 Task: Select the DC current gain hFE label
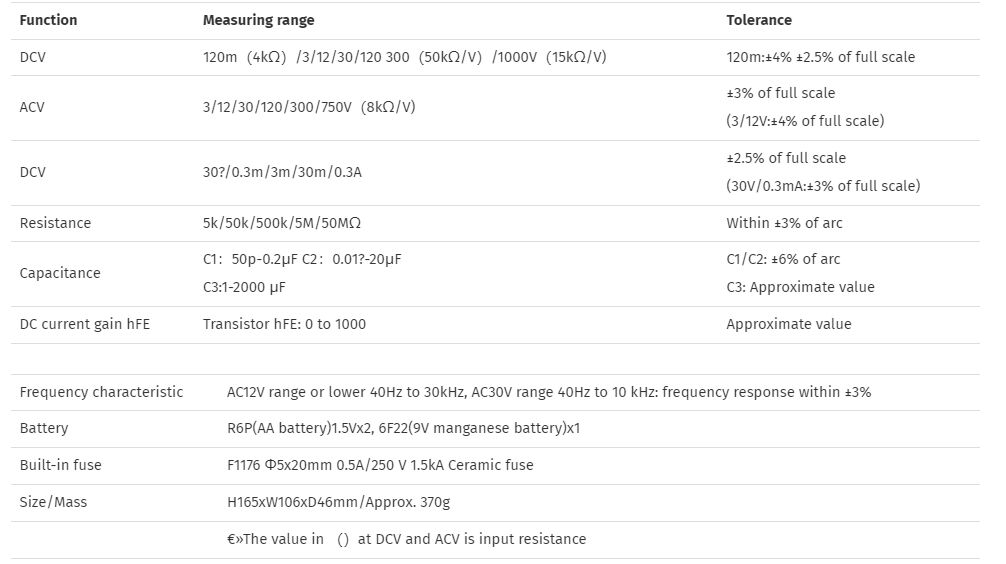pos(85,324)
